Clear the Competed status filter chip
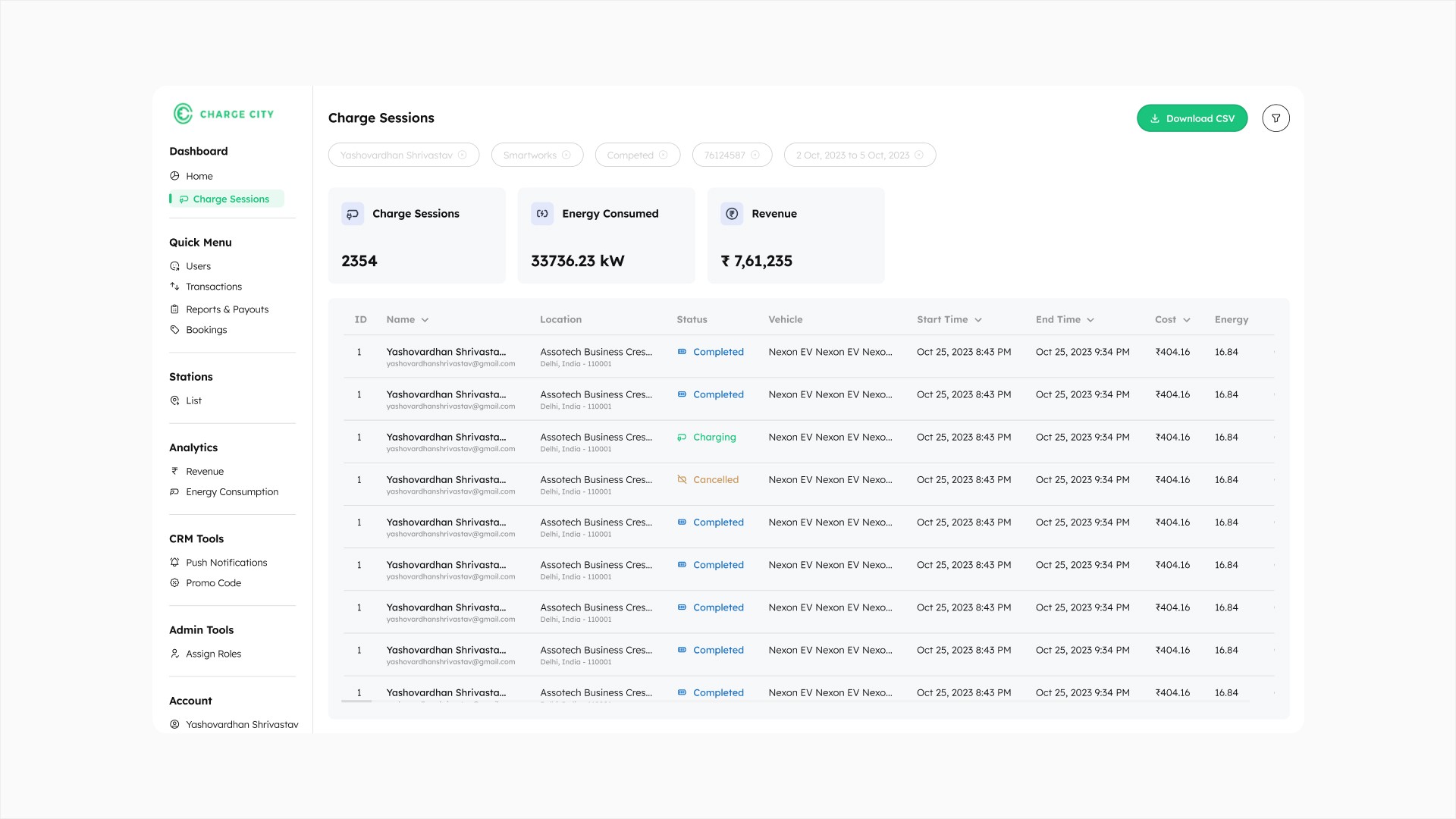Viewport: 1456px width, 819px height. click(664, 155)
